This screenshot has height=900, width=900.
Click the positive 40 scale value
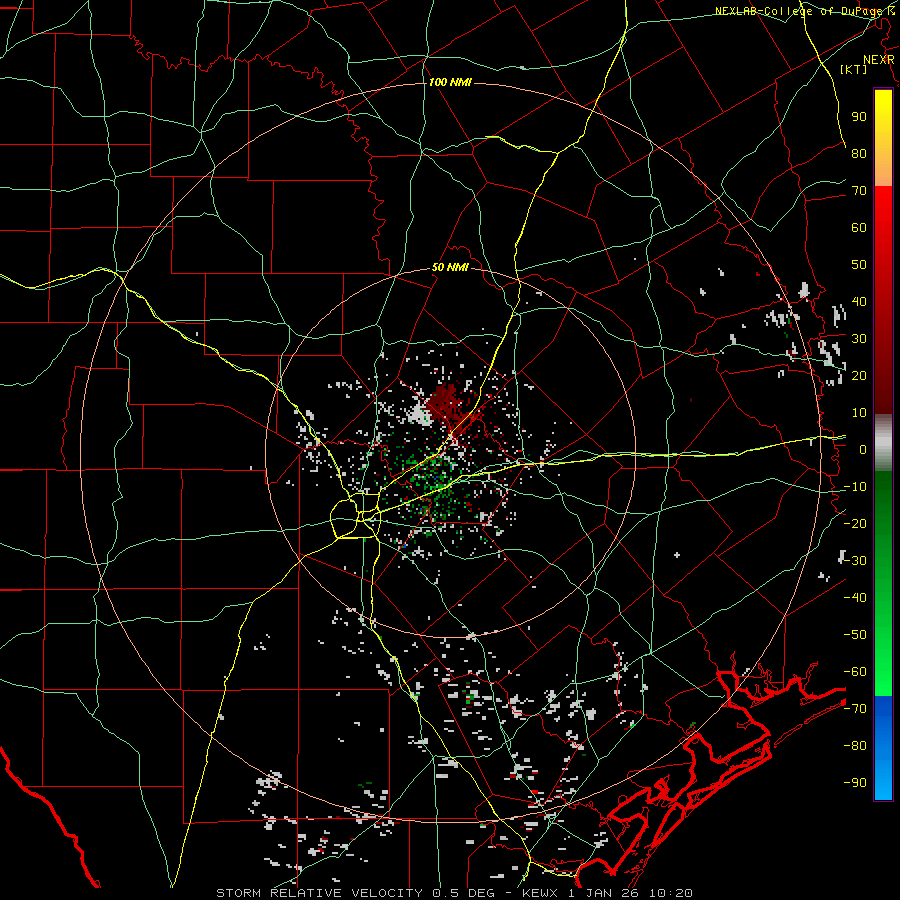tap(859, 302)
